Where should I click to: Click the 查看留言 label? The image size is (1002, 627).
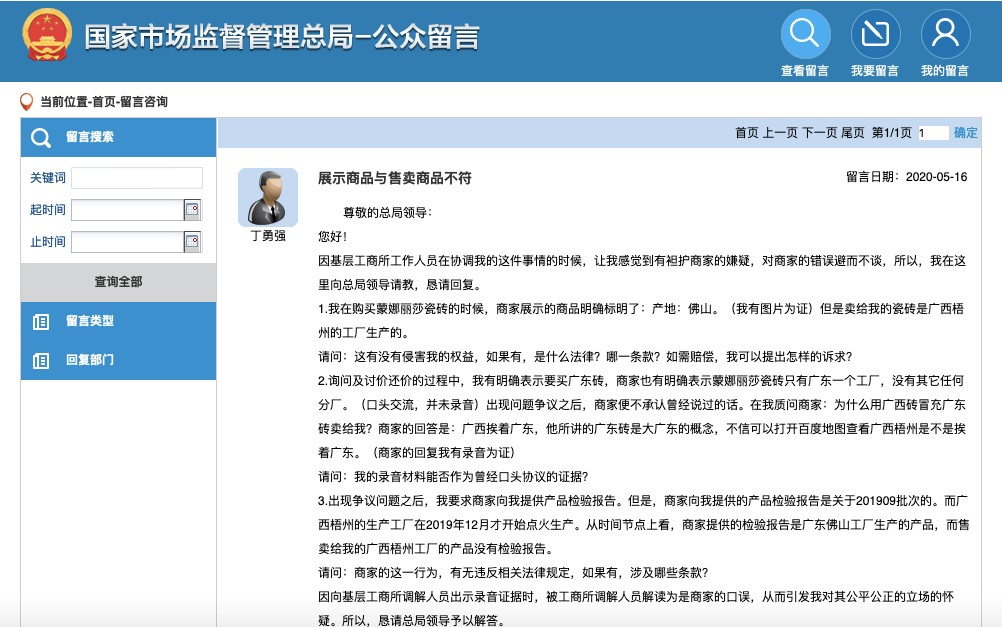pyautogui.click(x=805, y=71)
